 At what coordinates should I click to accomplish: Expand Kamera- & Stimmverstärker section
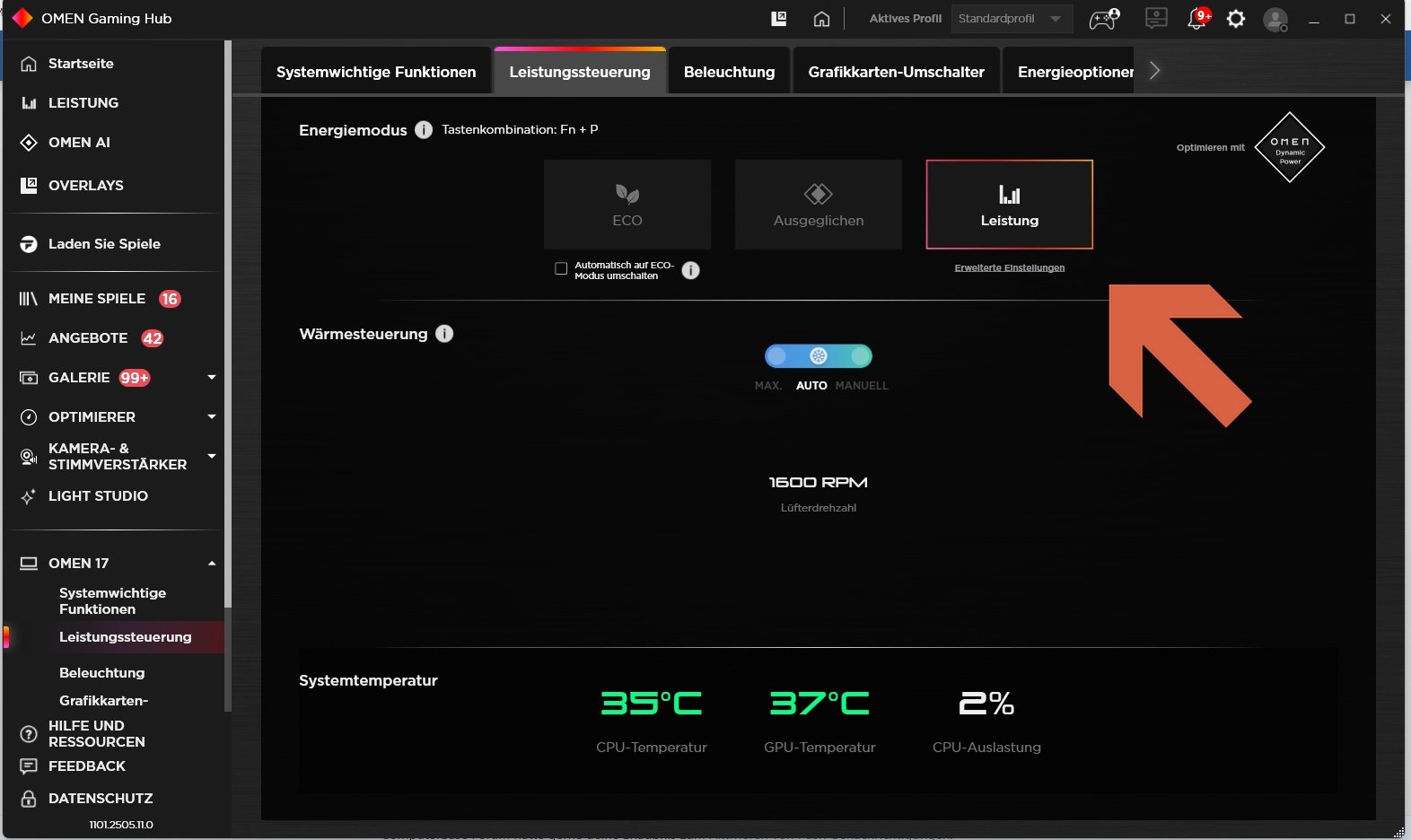coord(212,456)
